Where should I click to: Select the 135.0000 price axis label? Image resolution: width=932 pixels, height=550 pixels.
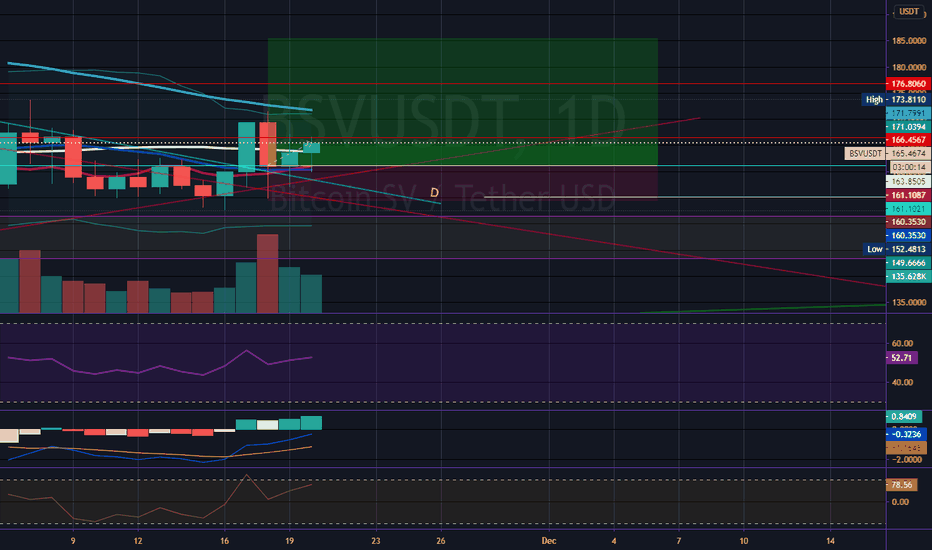[x=909, y=303]
